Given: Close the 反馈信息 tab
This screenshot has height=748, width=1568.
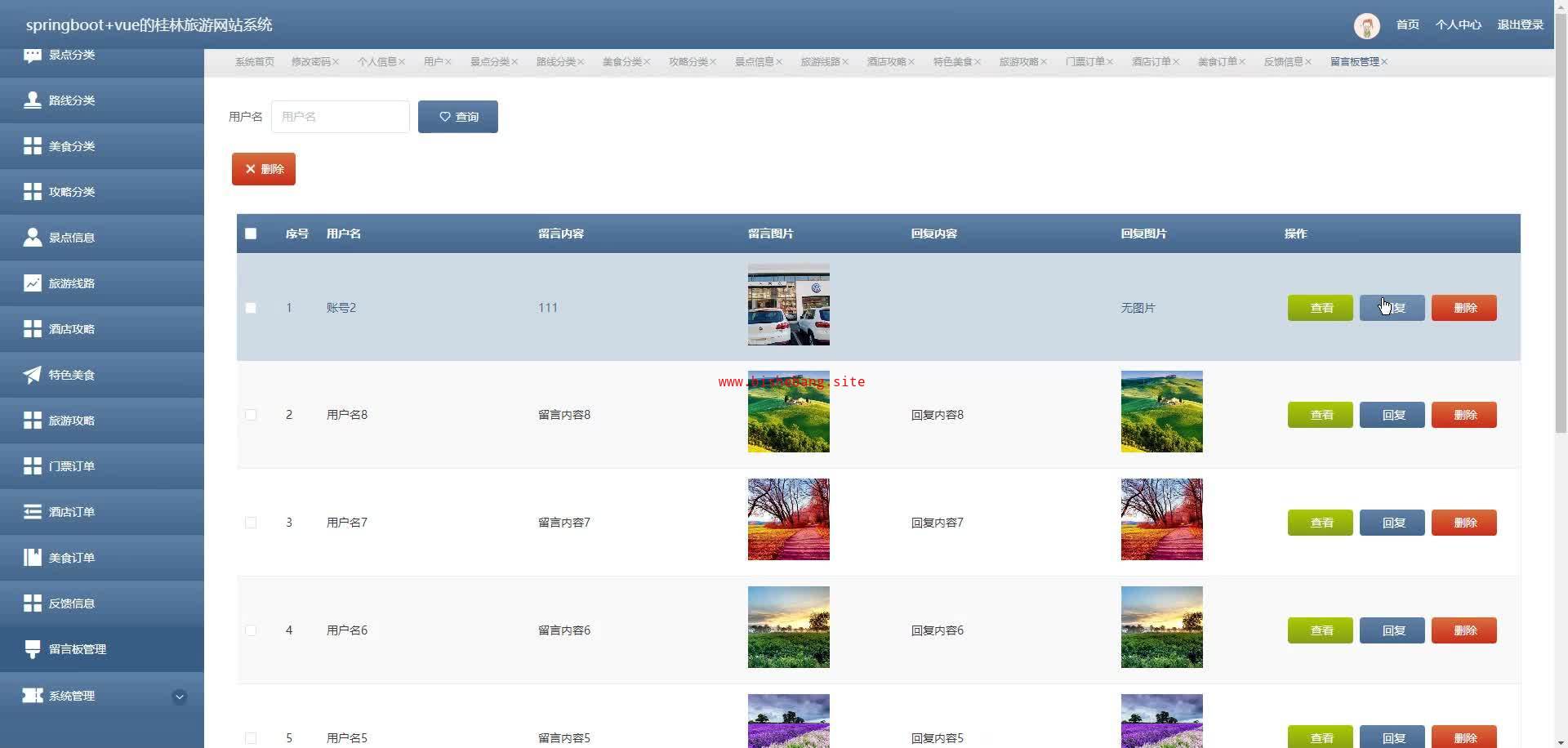Looking at the screenshot, I should click(x=1308, y=62).
